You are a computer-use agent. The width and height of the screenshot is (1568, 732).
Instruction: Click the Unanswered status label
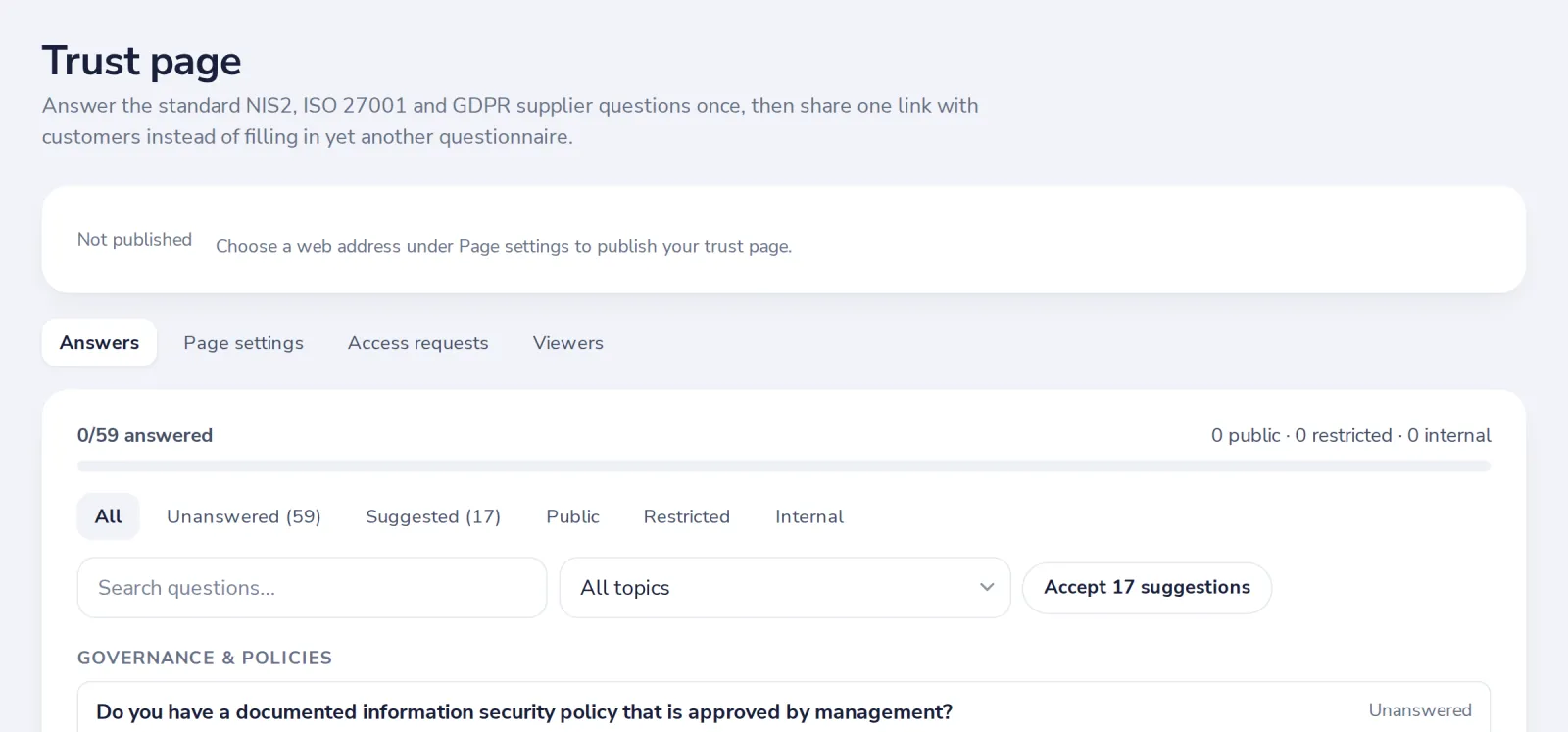(x=1420, y=710)
